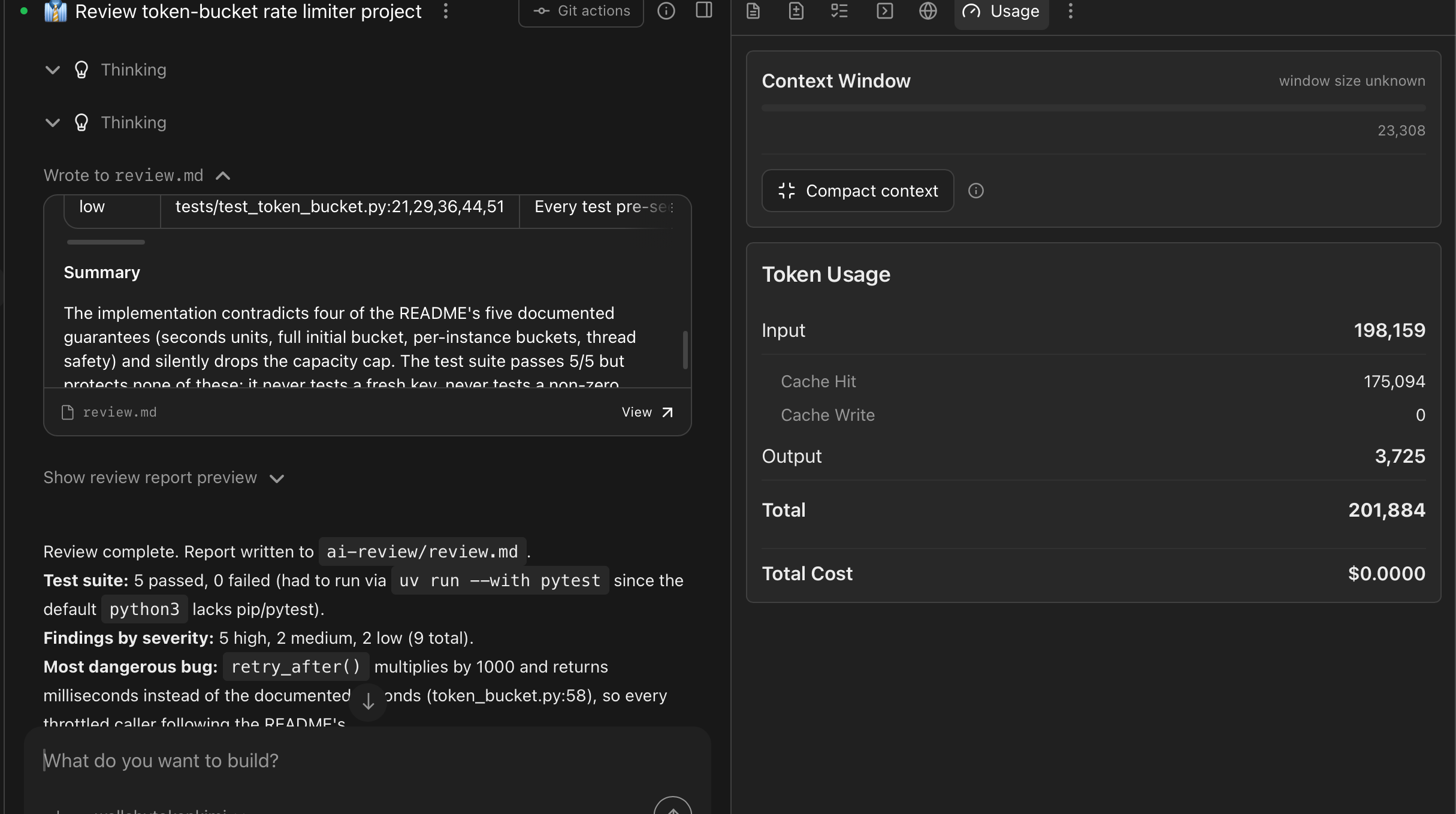
Task: Expand Show review report preview
Action: tap(164, 478)
